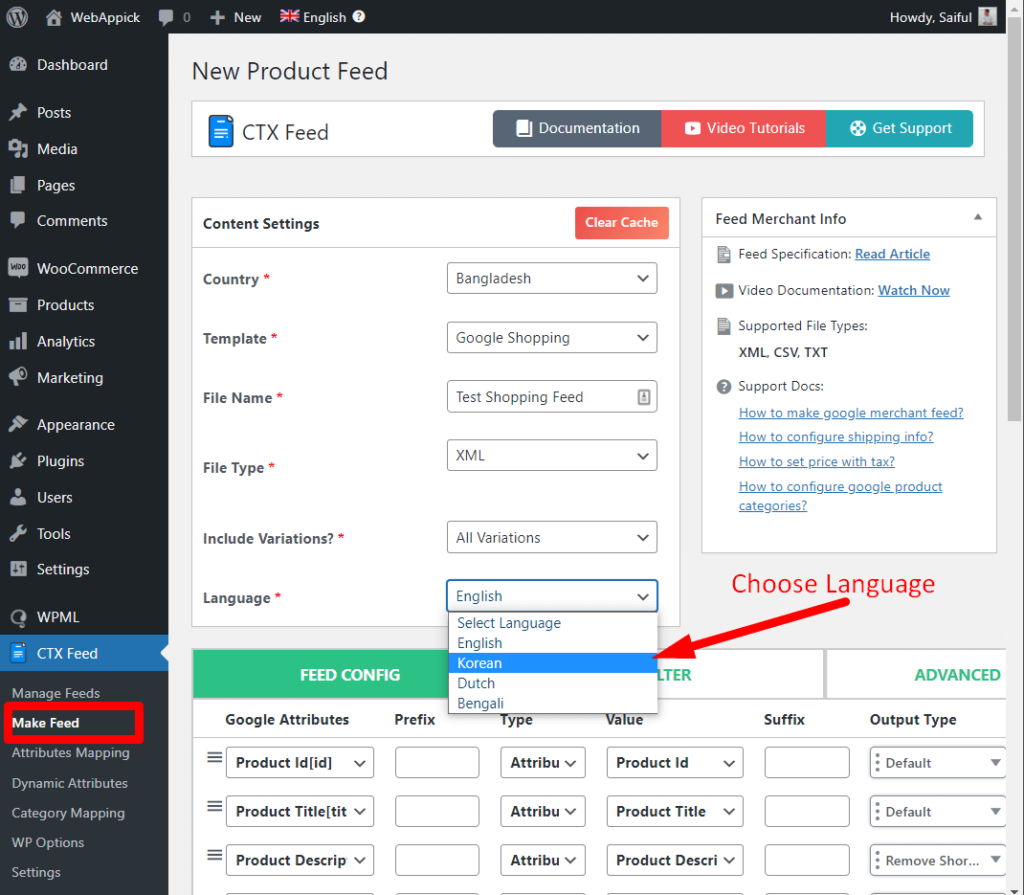Pick English option in language list
Screen dimensions: 1024x895
[552, 643]
